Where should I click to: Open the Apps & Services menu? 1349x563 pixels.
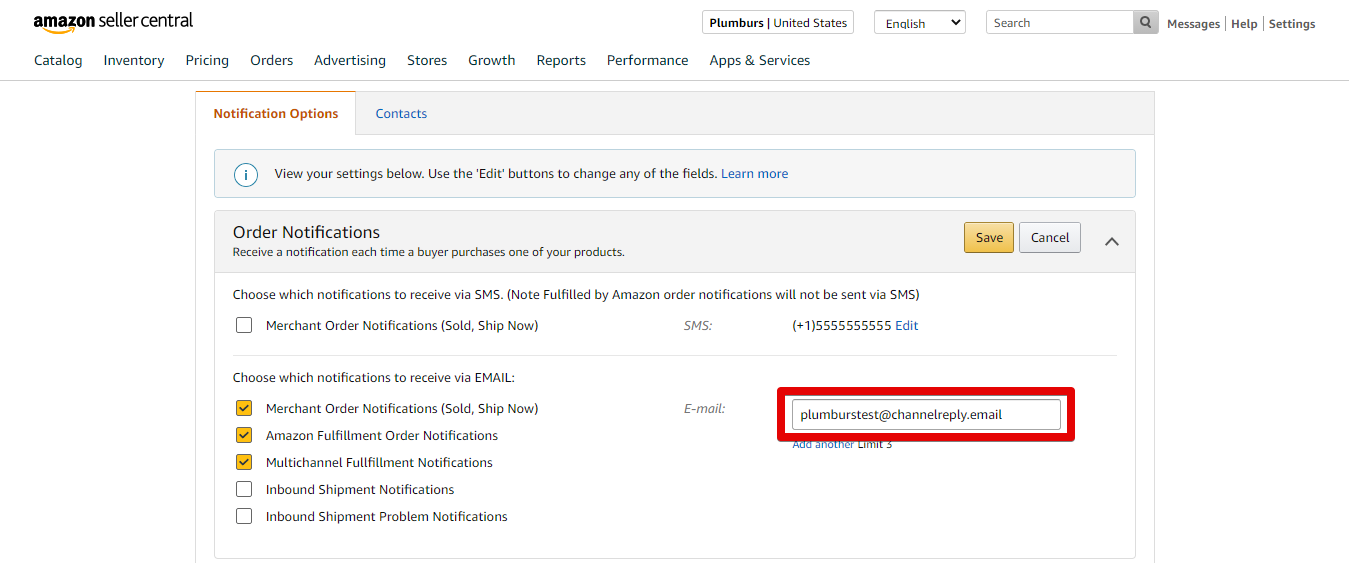(x=760, y=60)
